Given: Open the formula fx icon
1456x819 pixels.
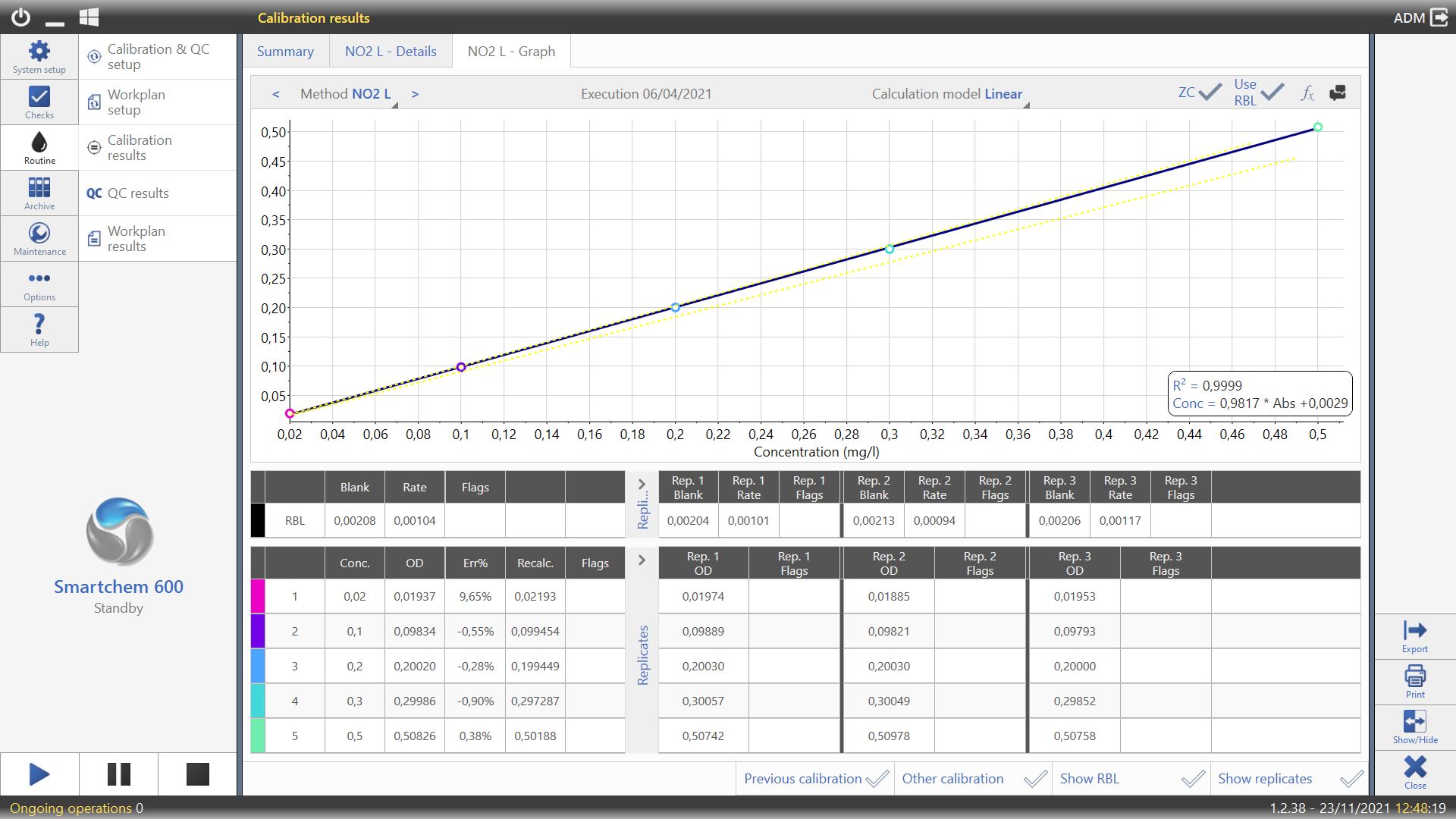Looking at the screenshot, I should [1307, 93].
